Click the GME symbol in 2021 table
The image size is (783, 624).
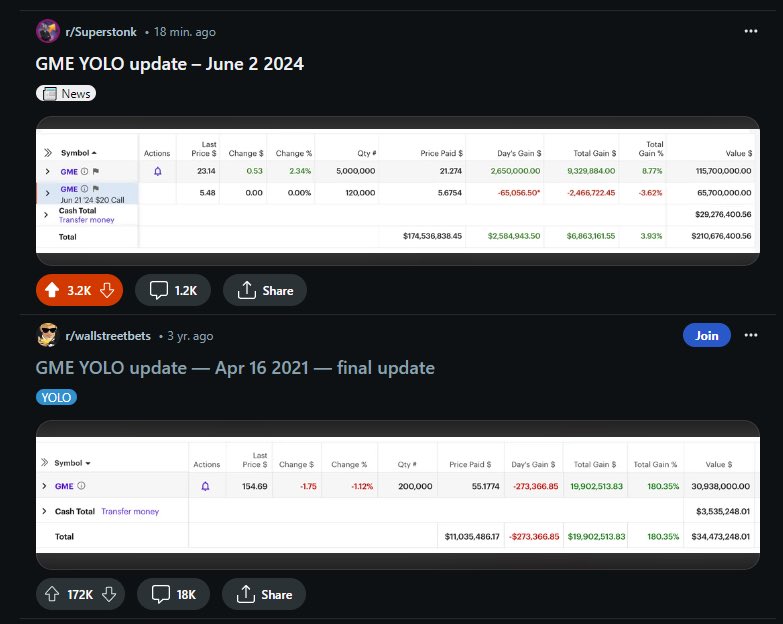tap(64, 486)
